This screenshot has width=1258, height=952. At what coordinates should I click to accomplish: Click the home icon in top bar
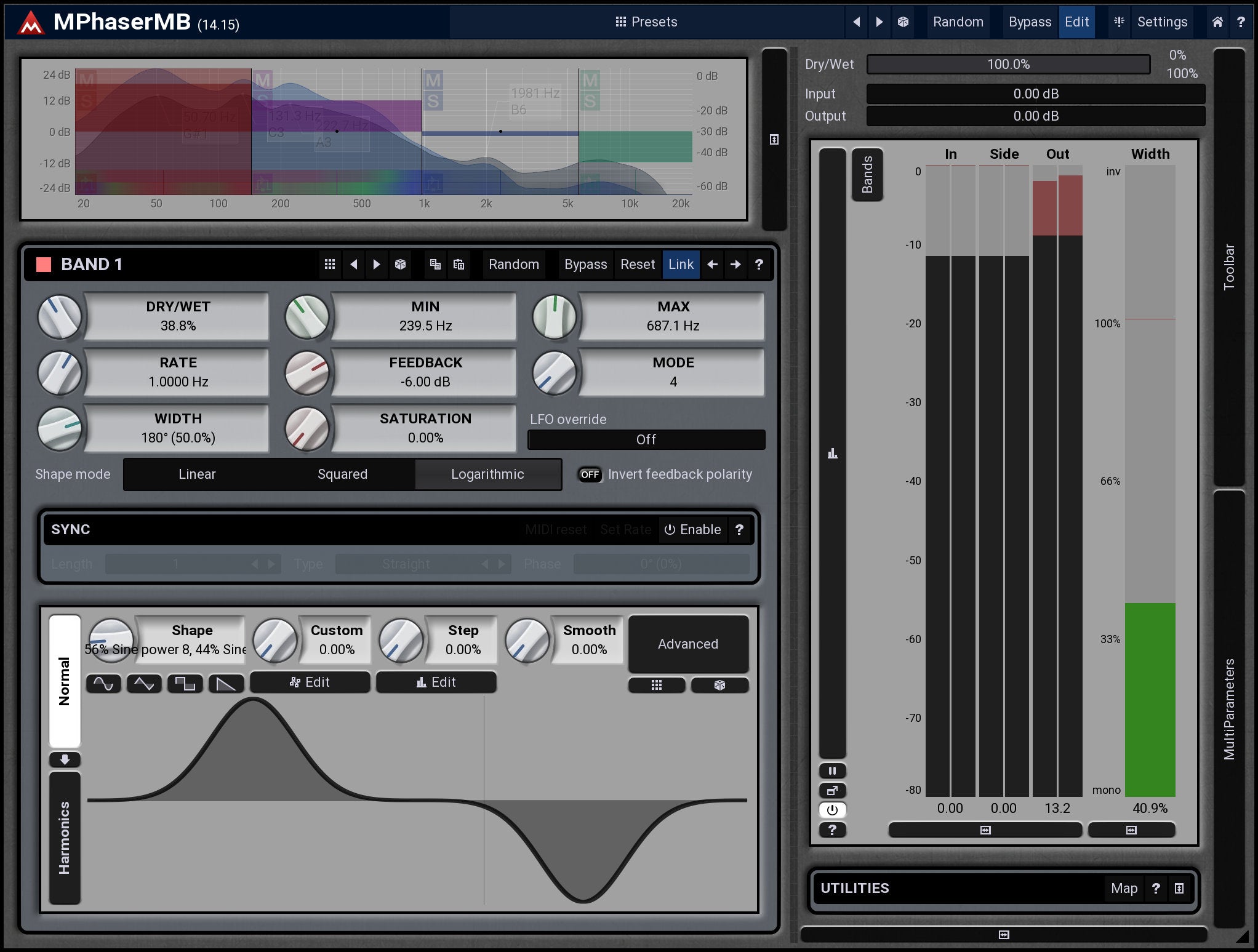click(x=1217, y=22)
